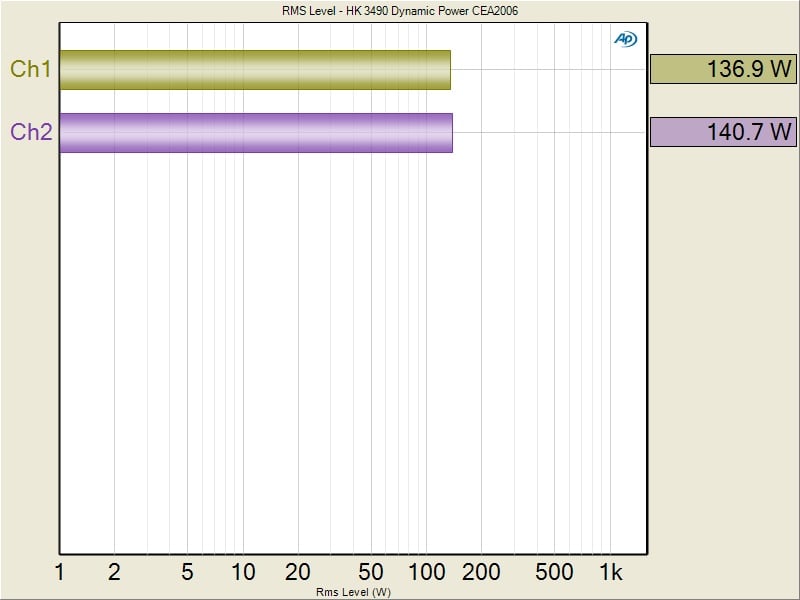Click the '2' tick label on the axis

[x=114, y=572]
